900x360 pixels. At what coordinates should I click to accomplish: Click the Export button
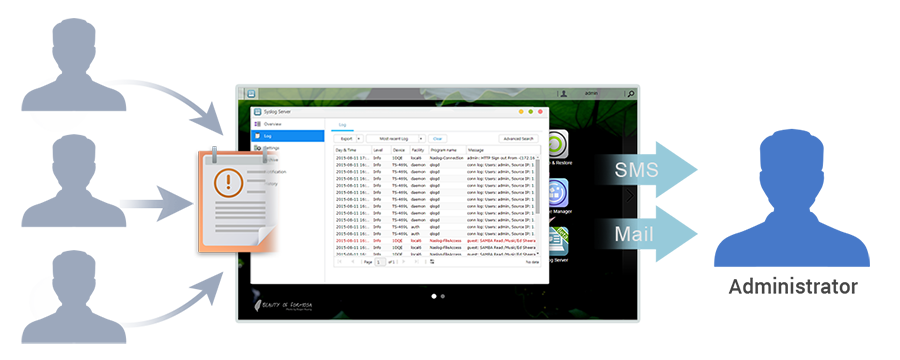[346, 138]
